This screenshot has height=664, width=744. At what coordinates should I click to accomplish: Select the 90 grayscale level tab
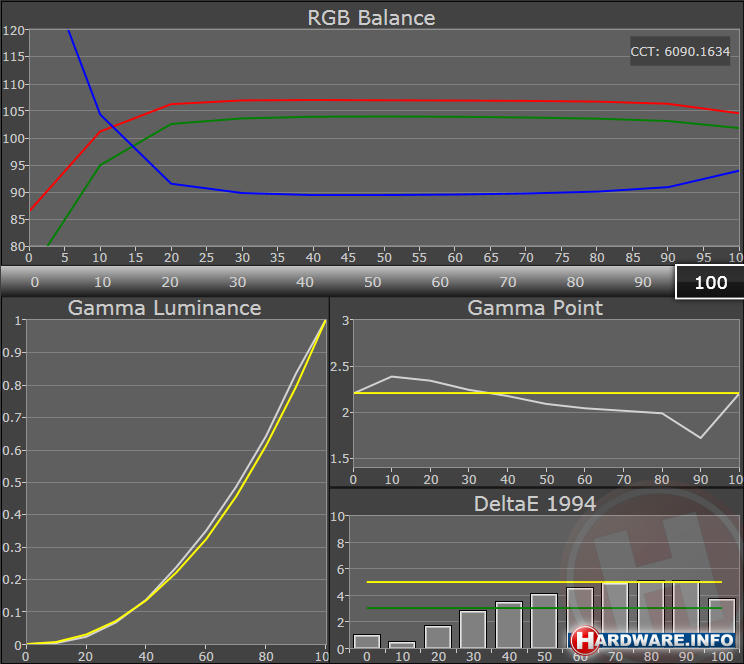(642, 282)
